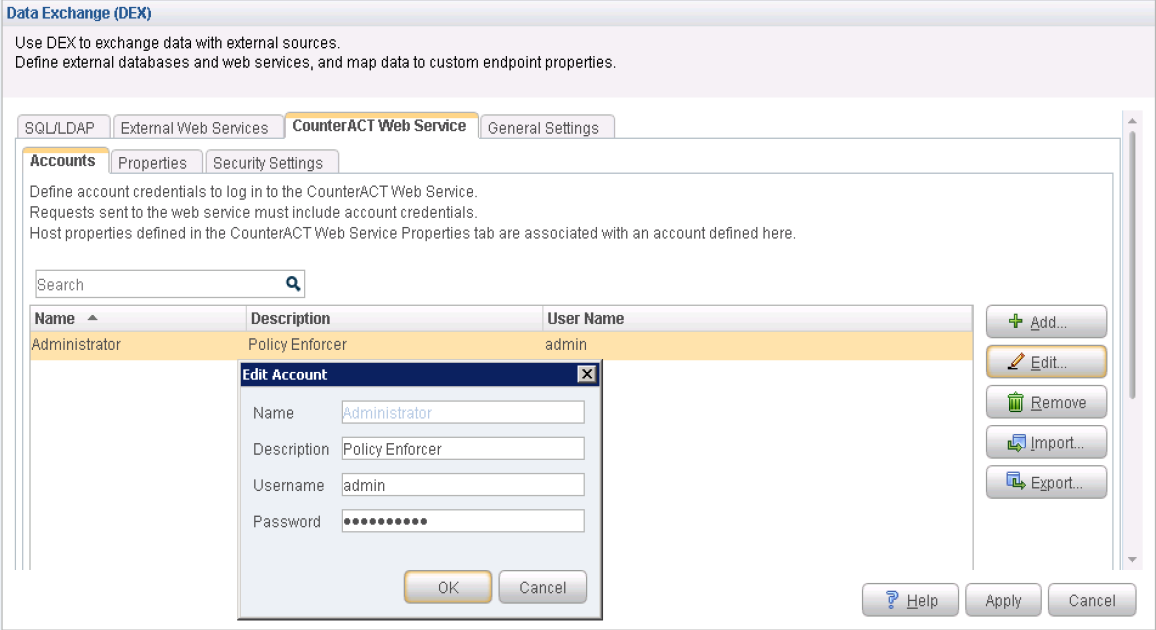The height and width of the screenshot is (630, 1156).
Task: Open the SQL/LDAP tab
Action: (x=63, y=127)
